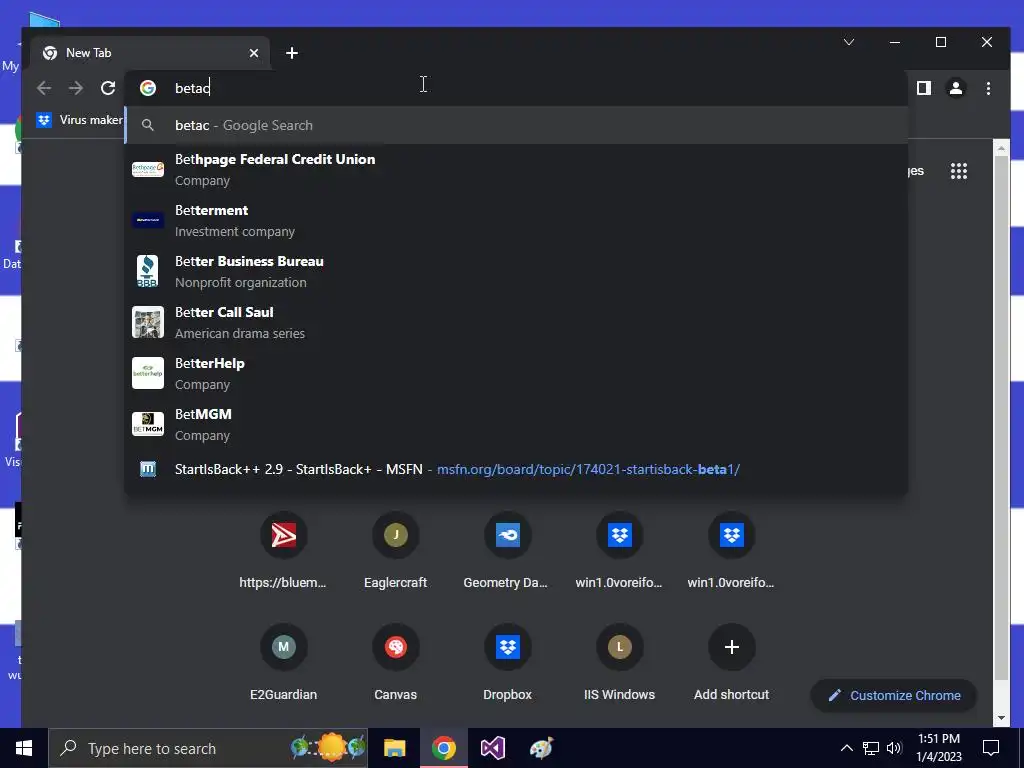This screenshot has width=1024, height=768.
Task: Open the IIS Windows shortcut
Action: 620,663
